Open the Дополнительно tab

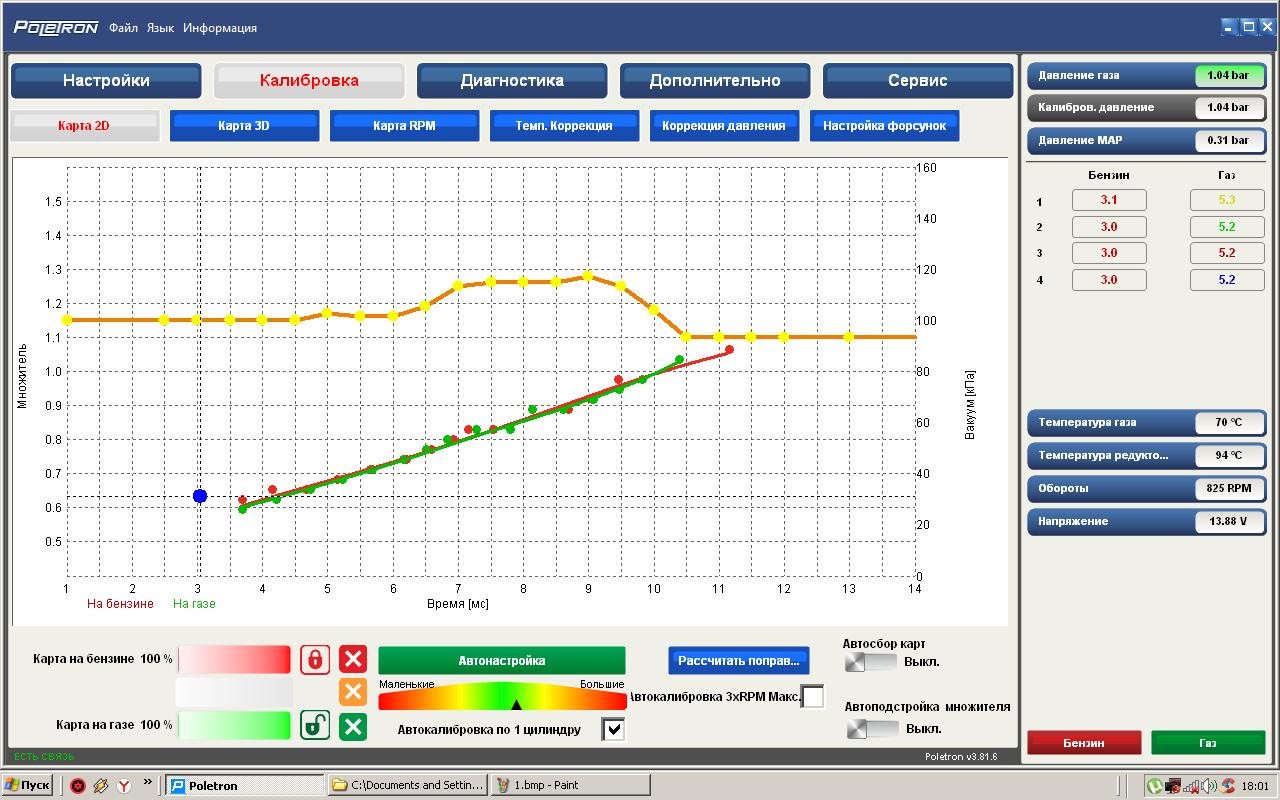coord(715,81)
